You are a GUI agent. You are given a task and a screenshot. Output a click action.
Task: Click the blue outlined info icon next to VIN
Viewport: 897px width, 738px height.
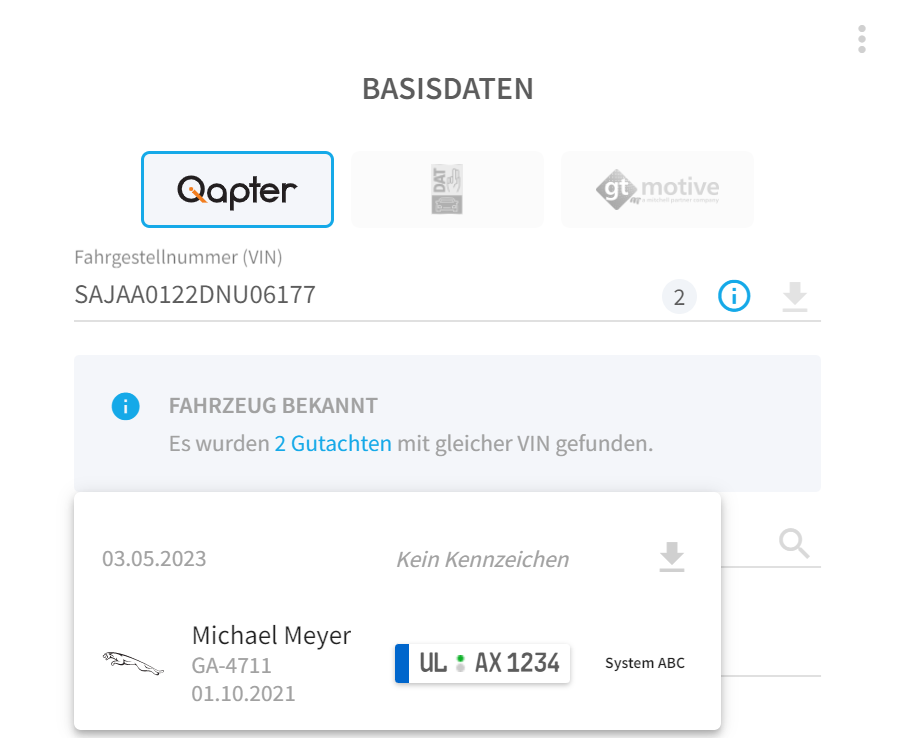tap(734, 296)
